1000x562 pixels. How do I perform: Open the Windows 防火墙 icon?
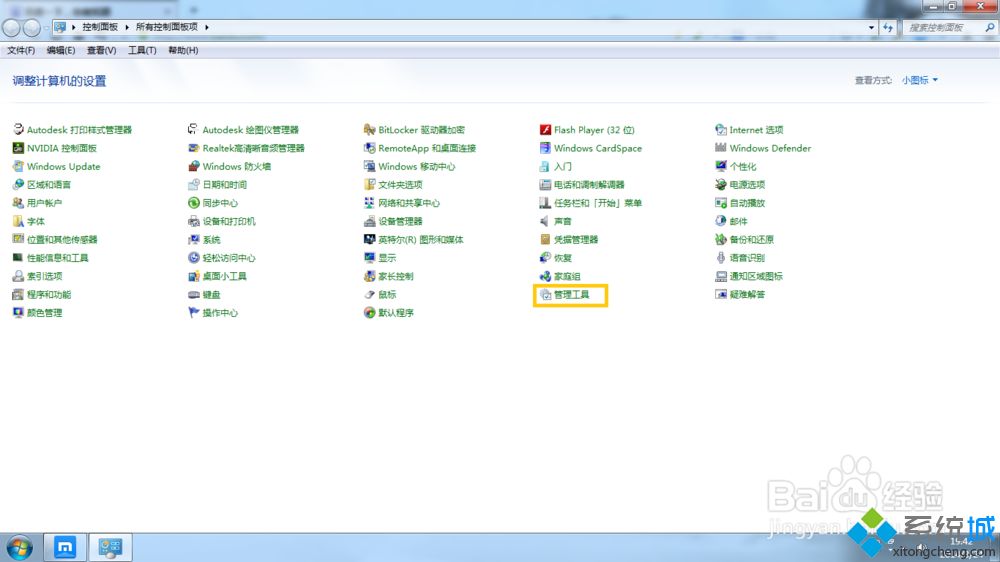tap(194, 166)
